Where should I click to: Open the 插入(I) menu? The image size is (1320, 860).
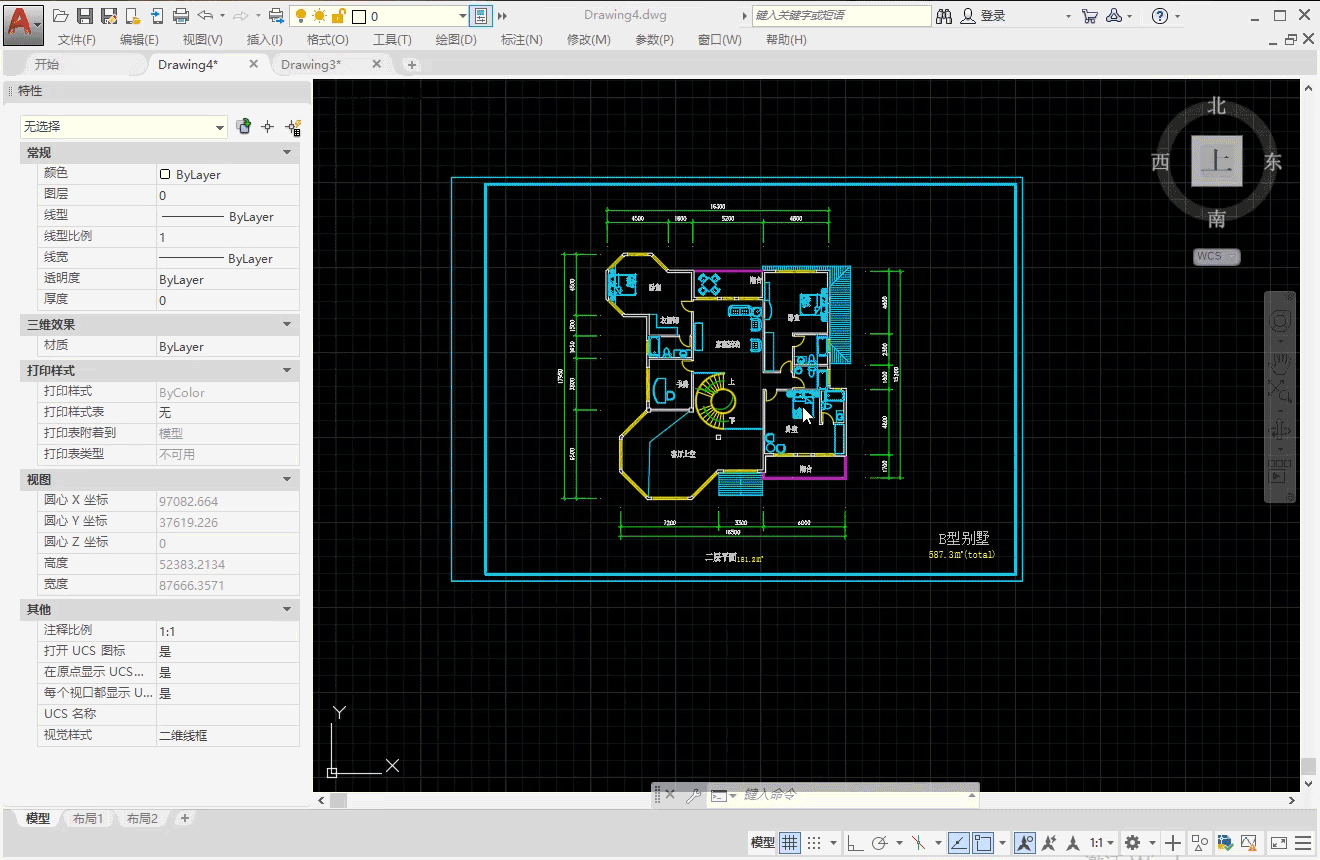[265, 40]
